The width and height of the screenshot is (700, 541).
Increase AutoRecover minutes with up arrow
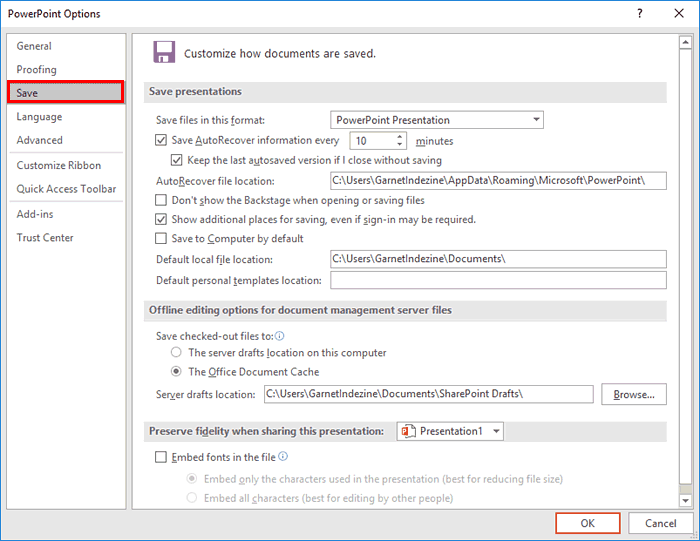coord(400,136)
